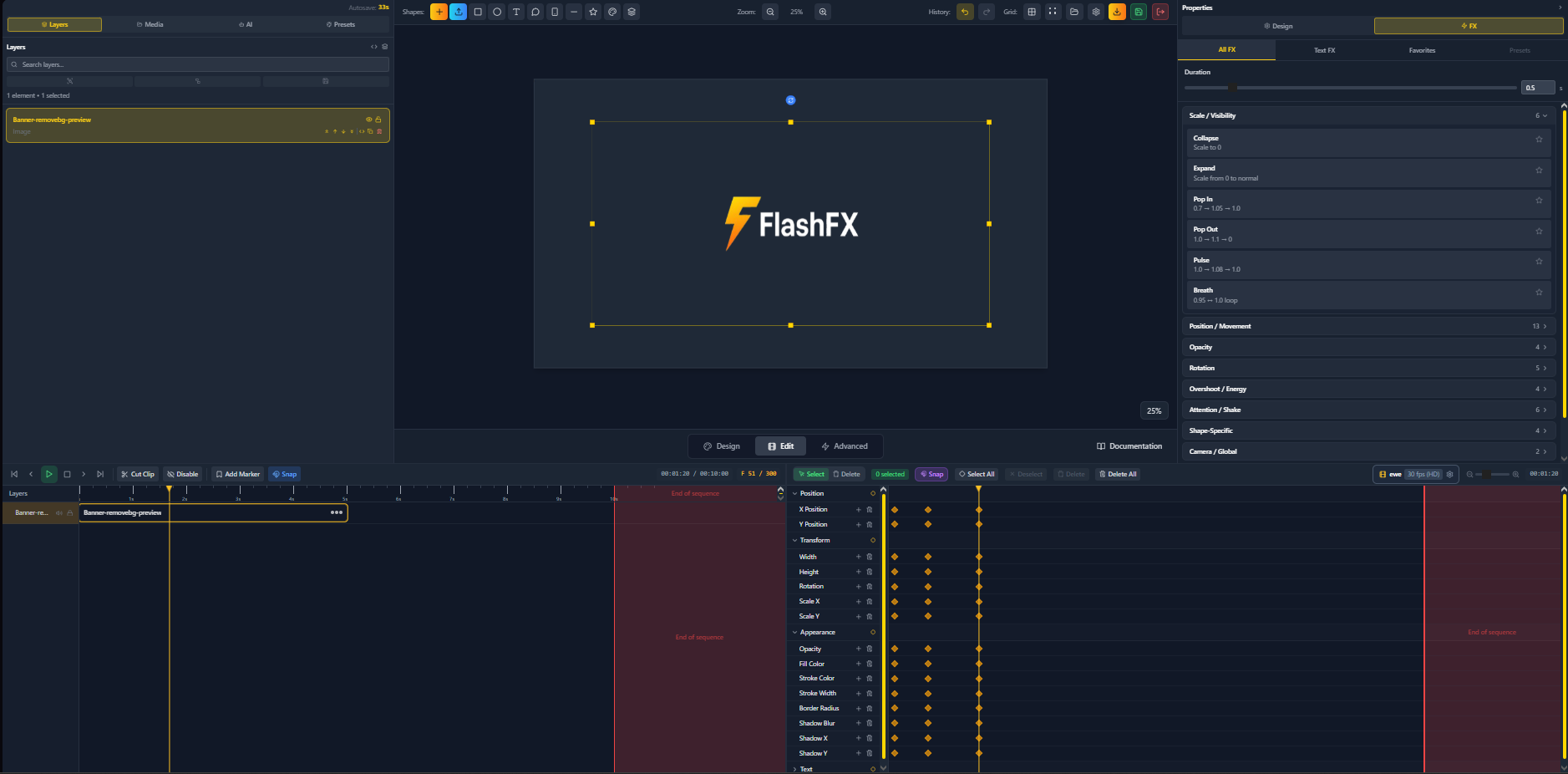Open sequence settings gear next to 30 fps

point(1450,474)
